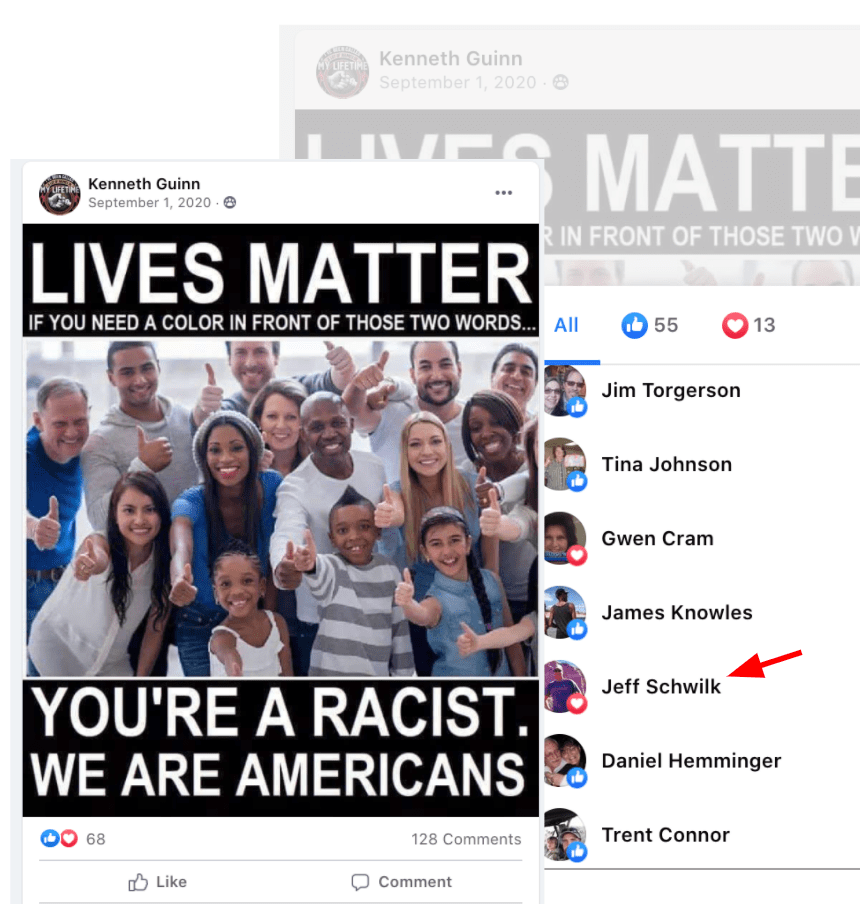The image size is (860, 904).
Task: Filter reactions by the 13 loves tab
Action: coord(748,325)
